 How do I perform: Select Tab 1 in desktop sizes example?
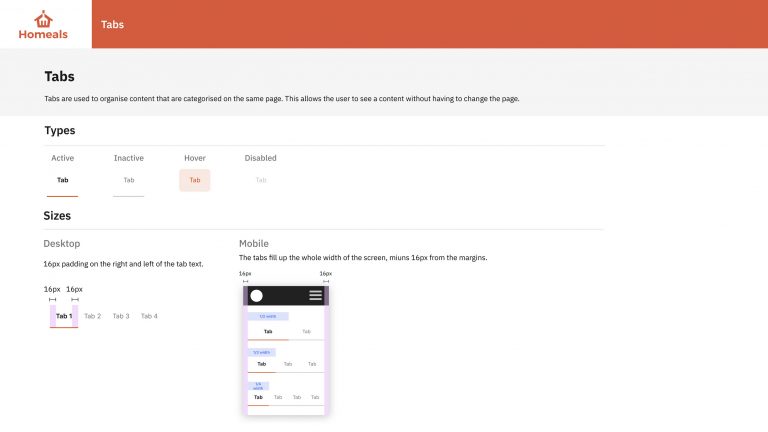coord(64,316)
